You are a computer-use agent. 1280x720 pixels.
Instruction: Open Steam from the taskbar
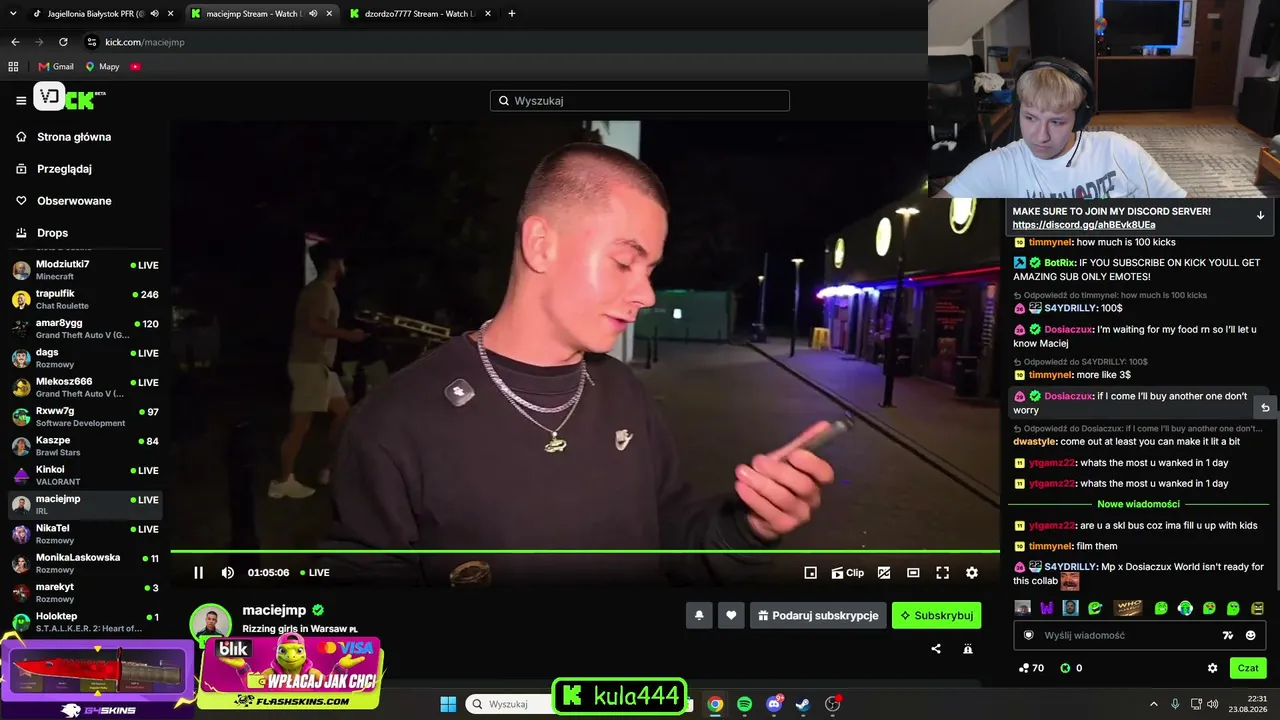pyautogui.click(x=803, y=704)
